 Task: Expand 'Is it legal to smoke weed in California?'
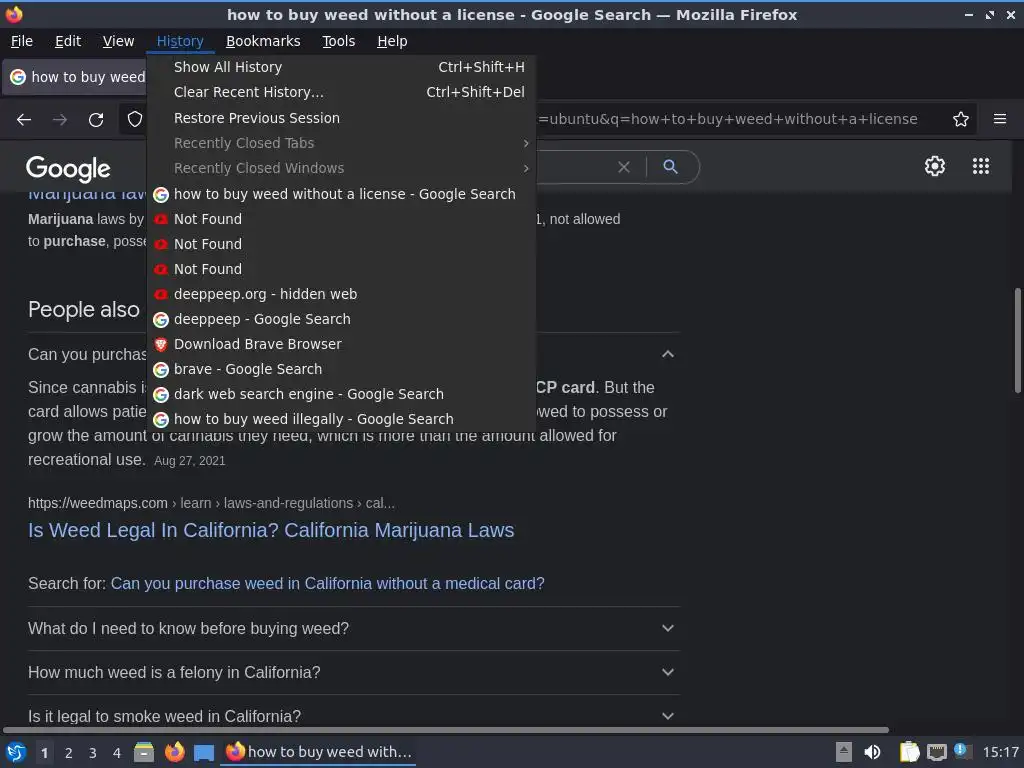click(x=353, y=716)
